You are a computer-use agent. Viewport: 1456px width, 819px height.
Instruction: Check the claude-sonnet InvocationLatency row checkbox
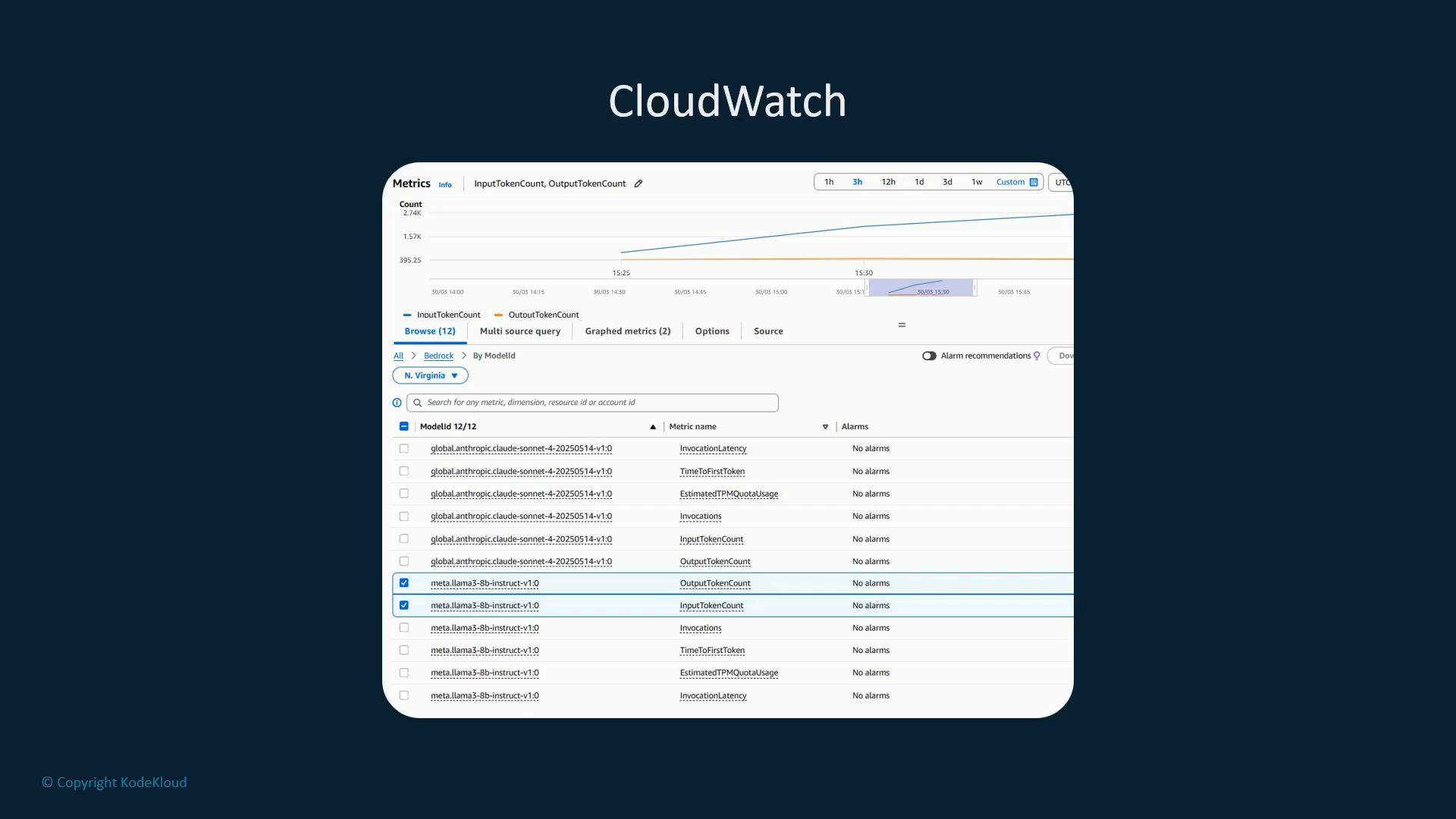click(x=404, y=448)
